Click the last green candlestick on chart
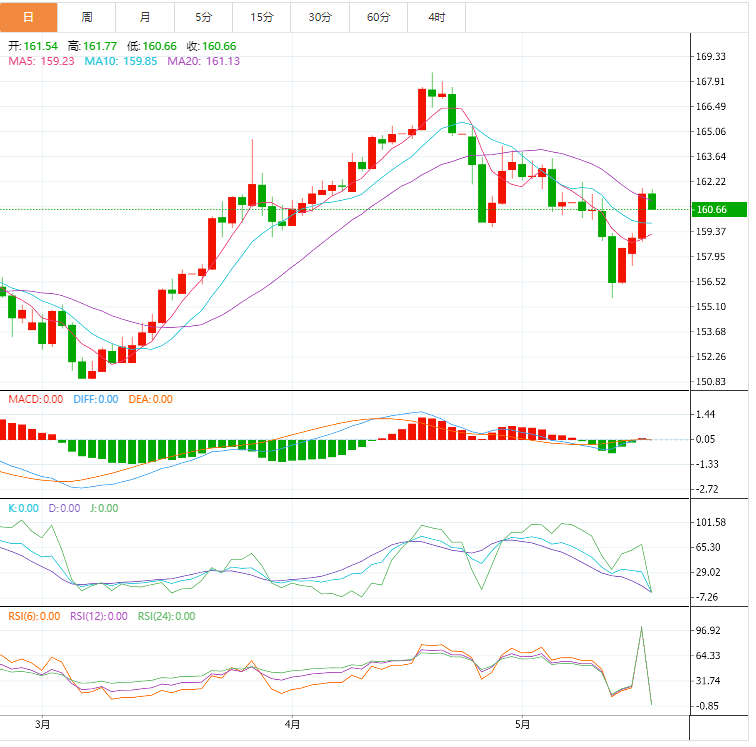Viewport: 756px width, 747px height. pyautogui.click(x=652, y=200)
